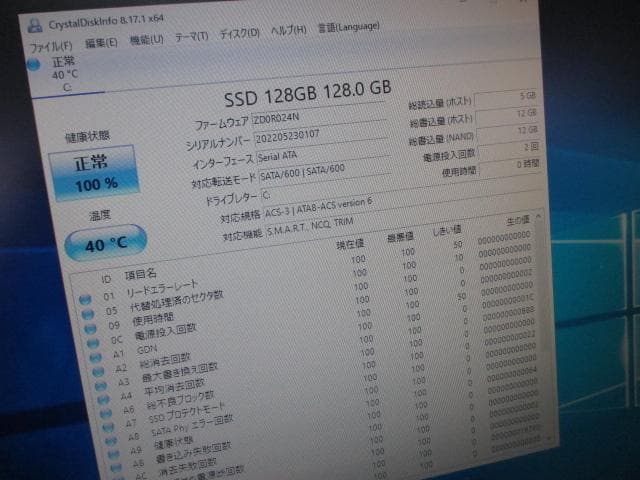Select the row text 総消去回数

coord(165,360)
